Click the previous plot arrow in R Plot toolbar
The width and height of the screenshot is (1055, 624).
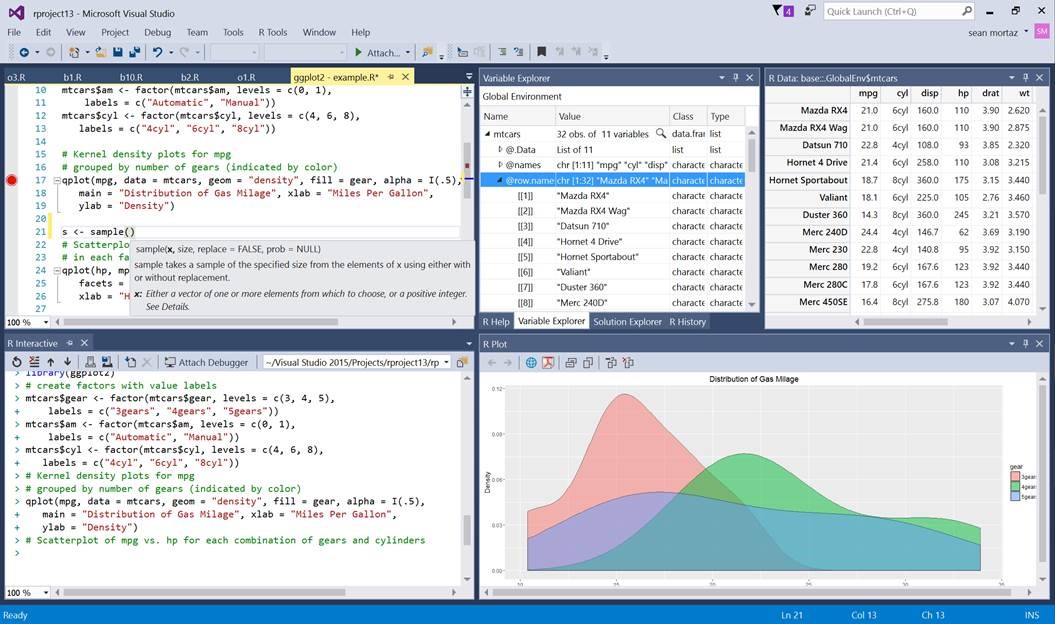click(490, 363)
